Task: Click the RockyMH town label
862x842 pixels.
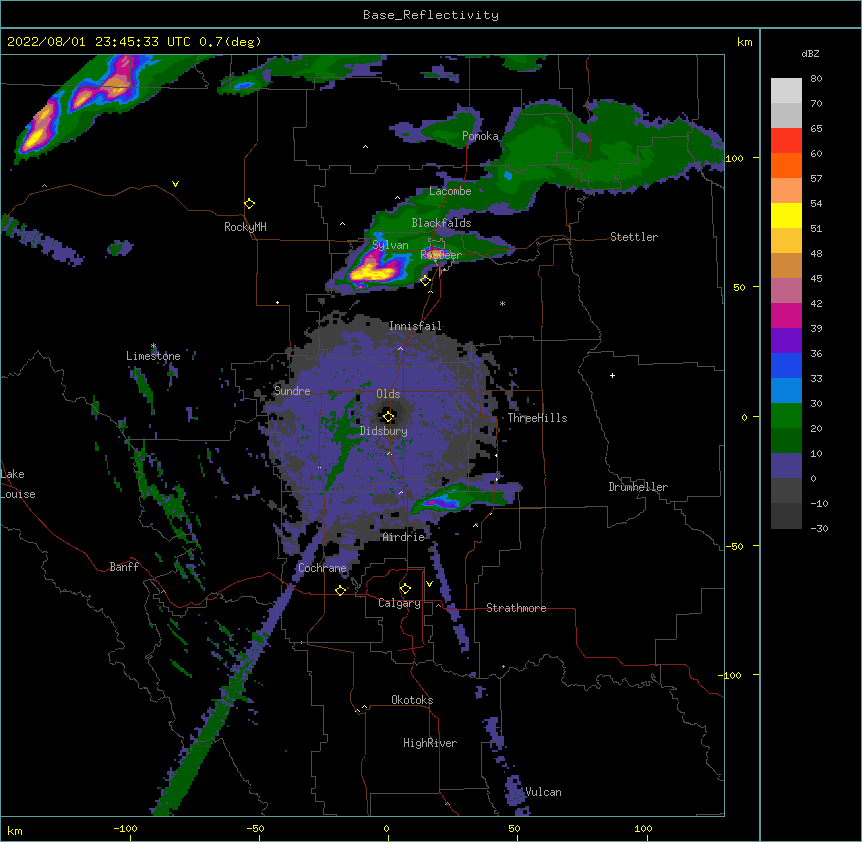Action: (x=245, y=227)
